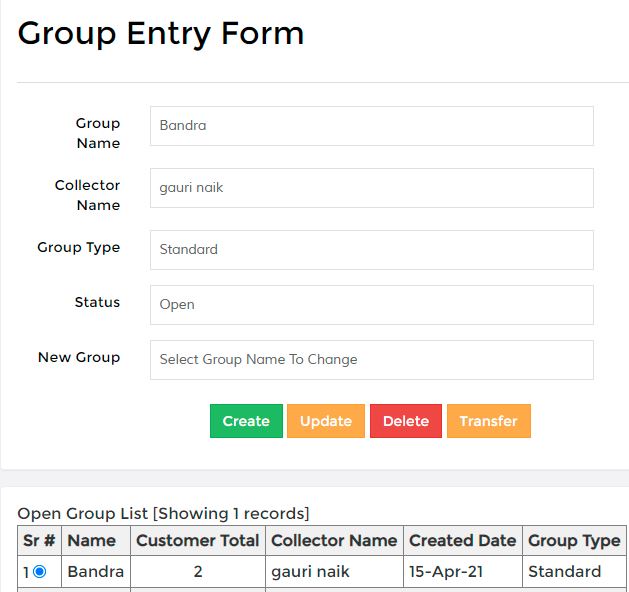The width and height of the screenshot is (629, 592).
Task: Click the 15-Apr-21 date cell
Action: (463, 572)
